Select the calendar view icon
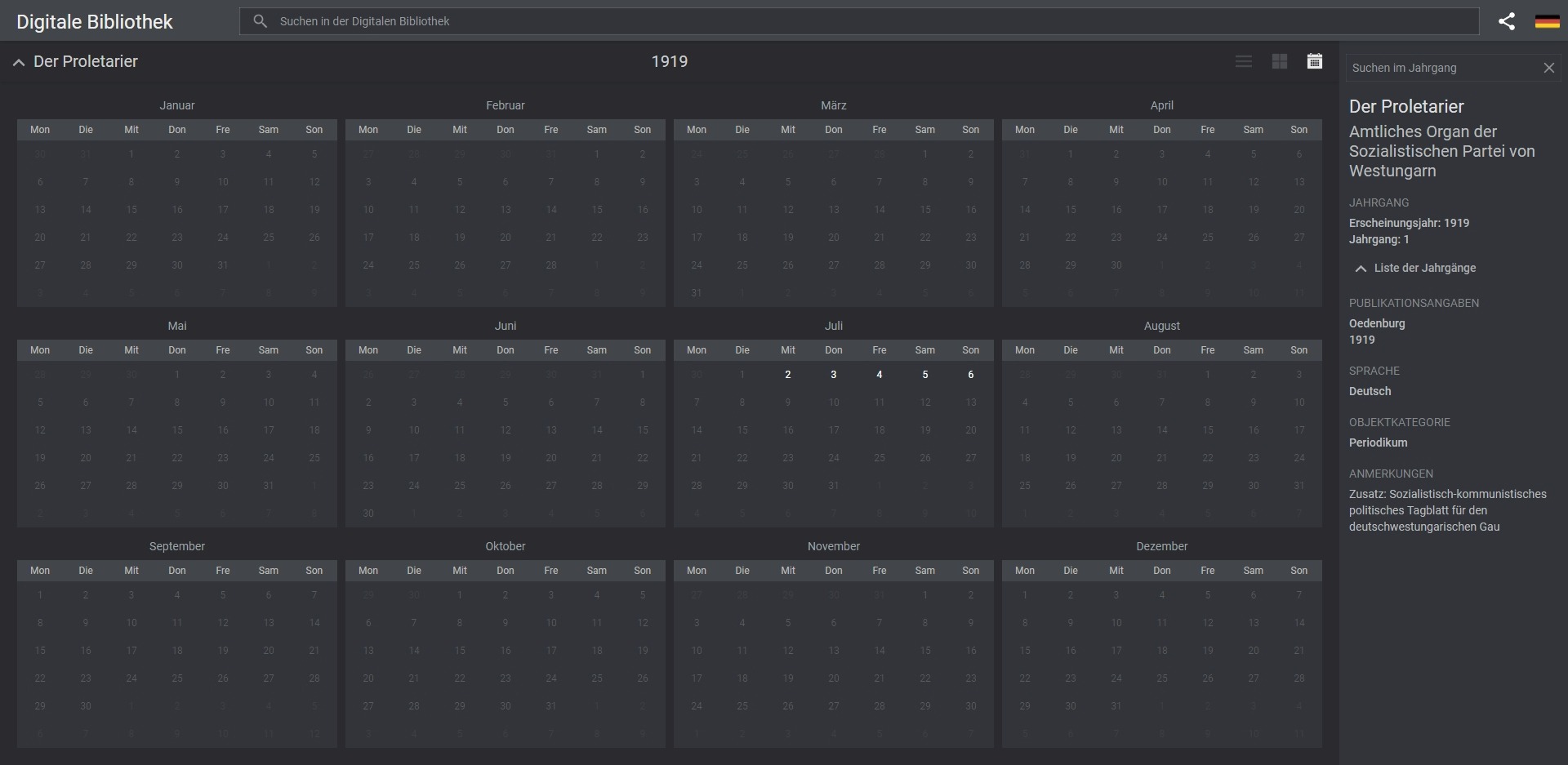The width and height of the screenshot is (1568, 765). (1314, 61)
